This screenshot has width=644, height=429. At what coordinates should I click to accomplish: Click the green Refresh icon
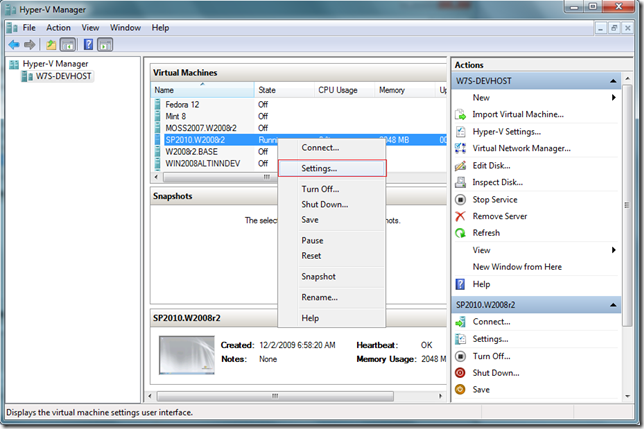pos(460,233)
